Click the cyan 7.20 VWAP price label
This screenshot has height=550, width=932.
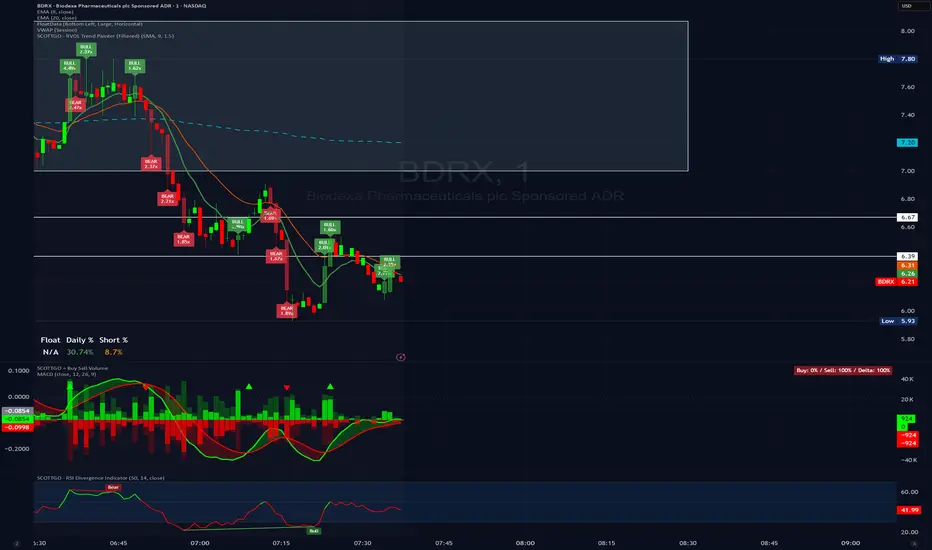tap(907, 143)
